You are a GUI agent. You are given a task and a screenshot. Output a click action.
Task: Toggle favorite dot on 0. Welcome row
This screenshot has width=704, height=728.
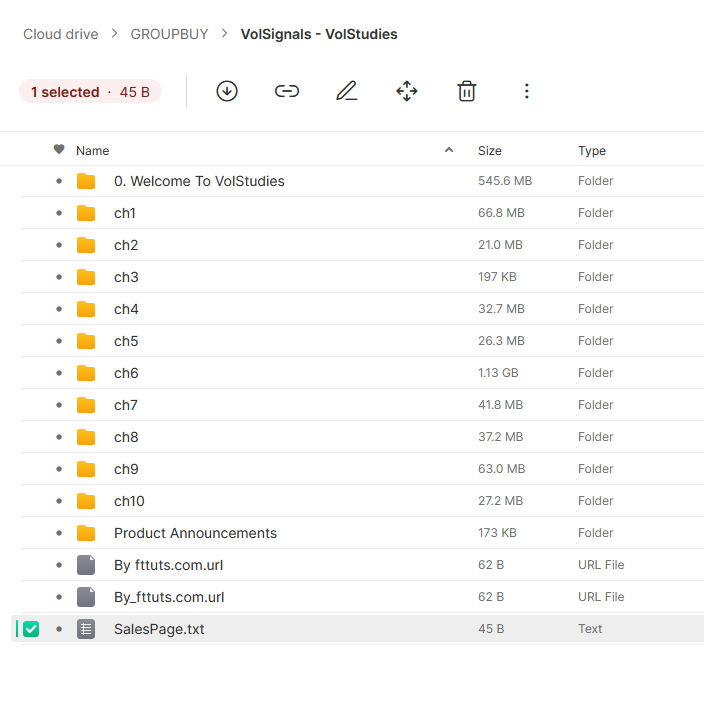pyautogui.click(x=59, y=181)
